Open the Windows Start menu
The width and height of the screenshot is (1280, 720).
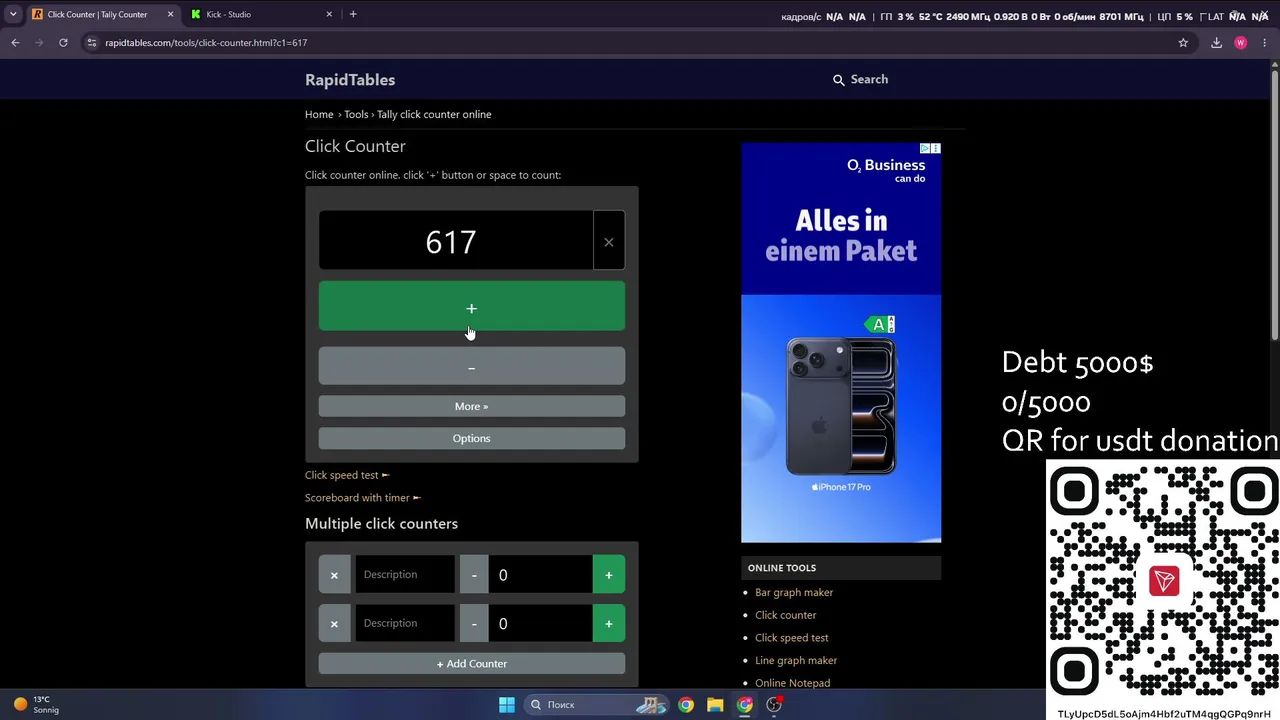pyautogui.click(x=507, y=705)
